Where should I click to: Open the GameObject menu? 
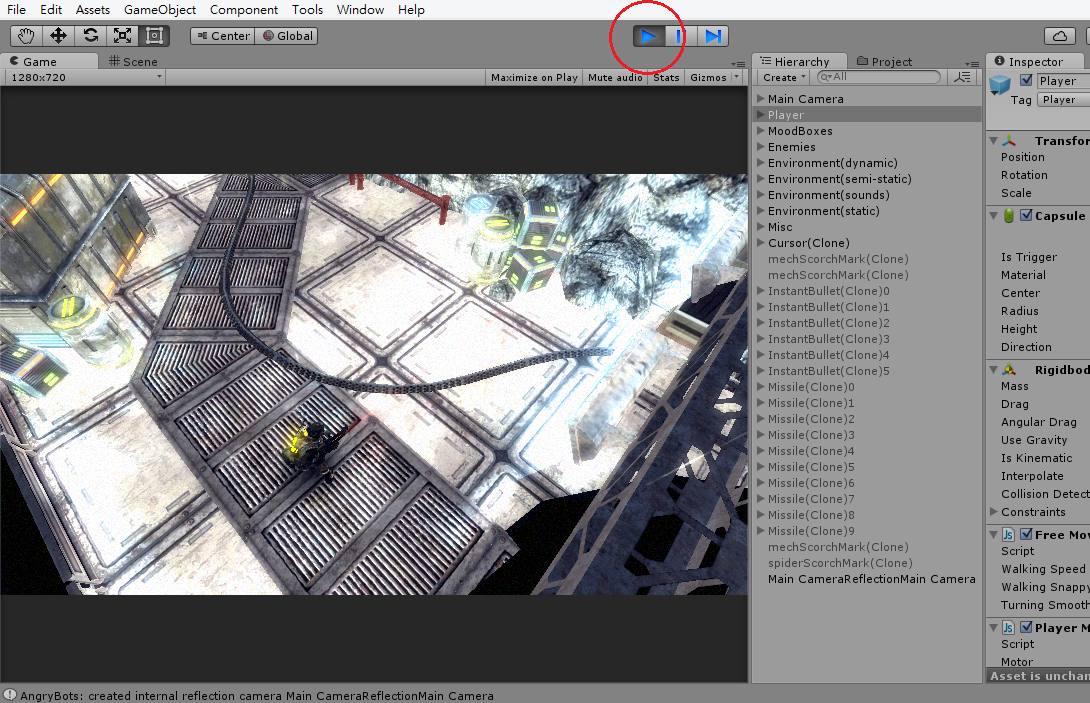click(160, 10)
